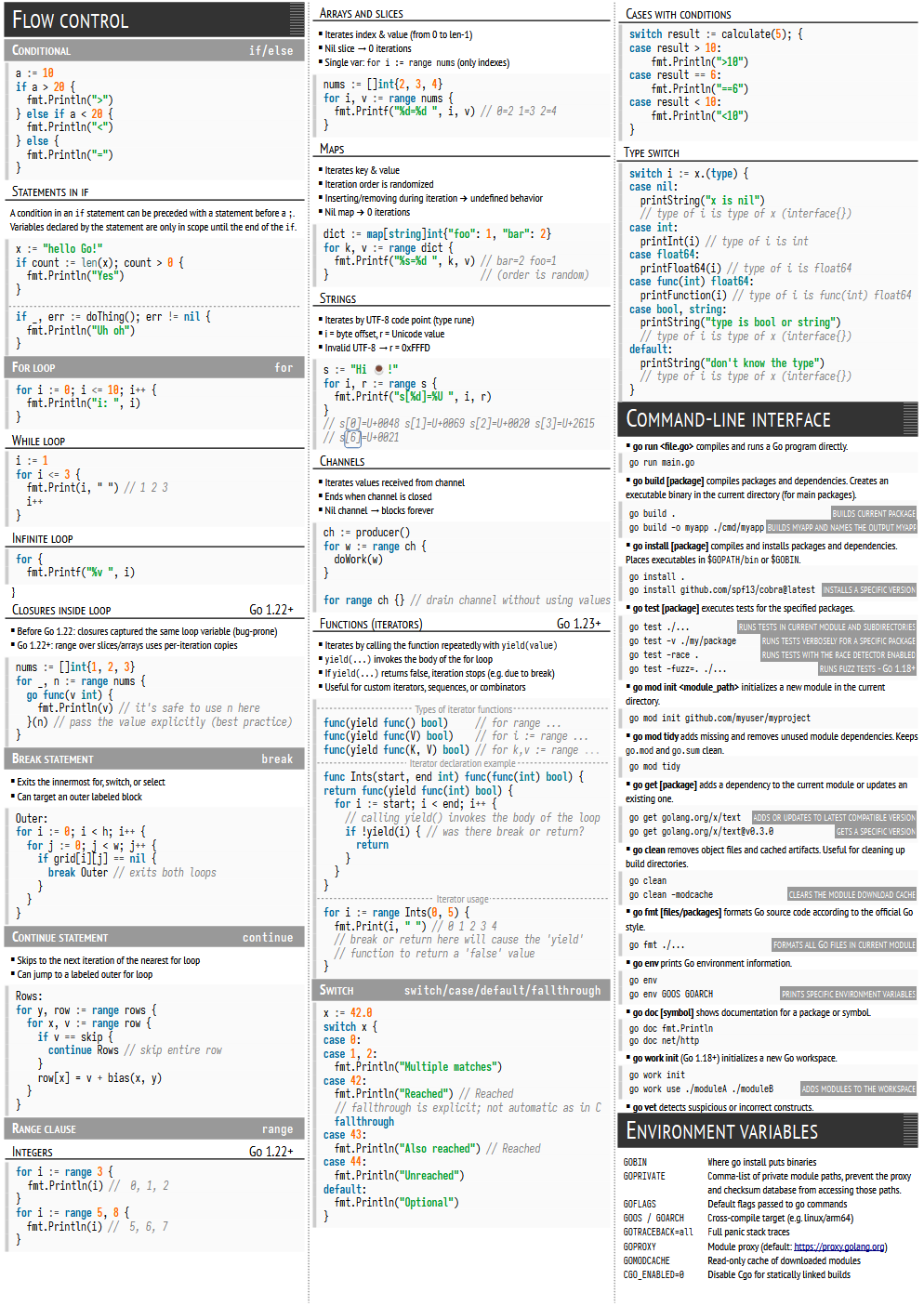This screenshot has height=1306, width=924.
Task: Click the "go run main.go" command
Action: [662, 462]
